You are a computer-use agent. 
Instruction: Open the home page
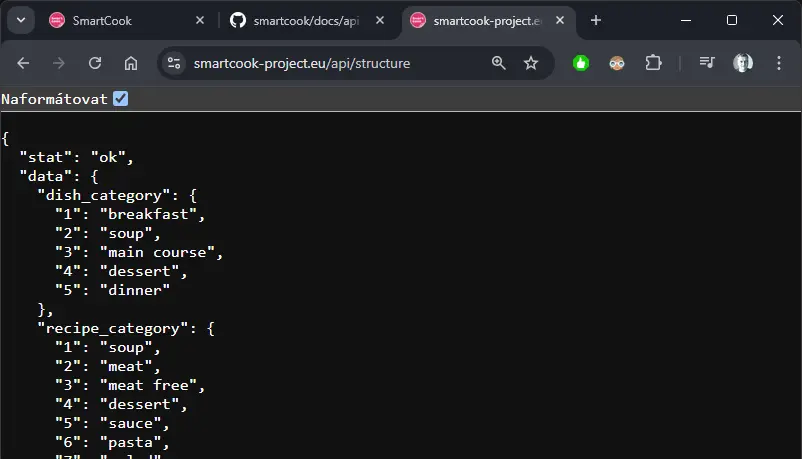point(131,63)
